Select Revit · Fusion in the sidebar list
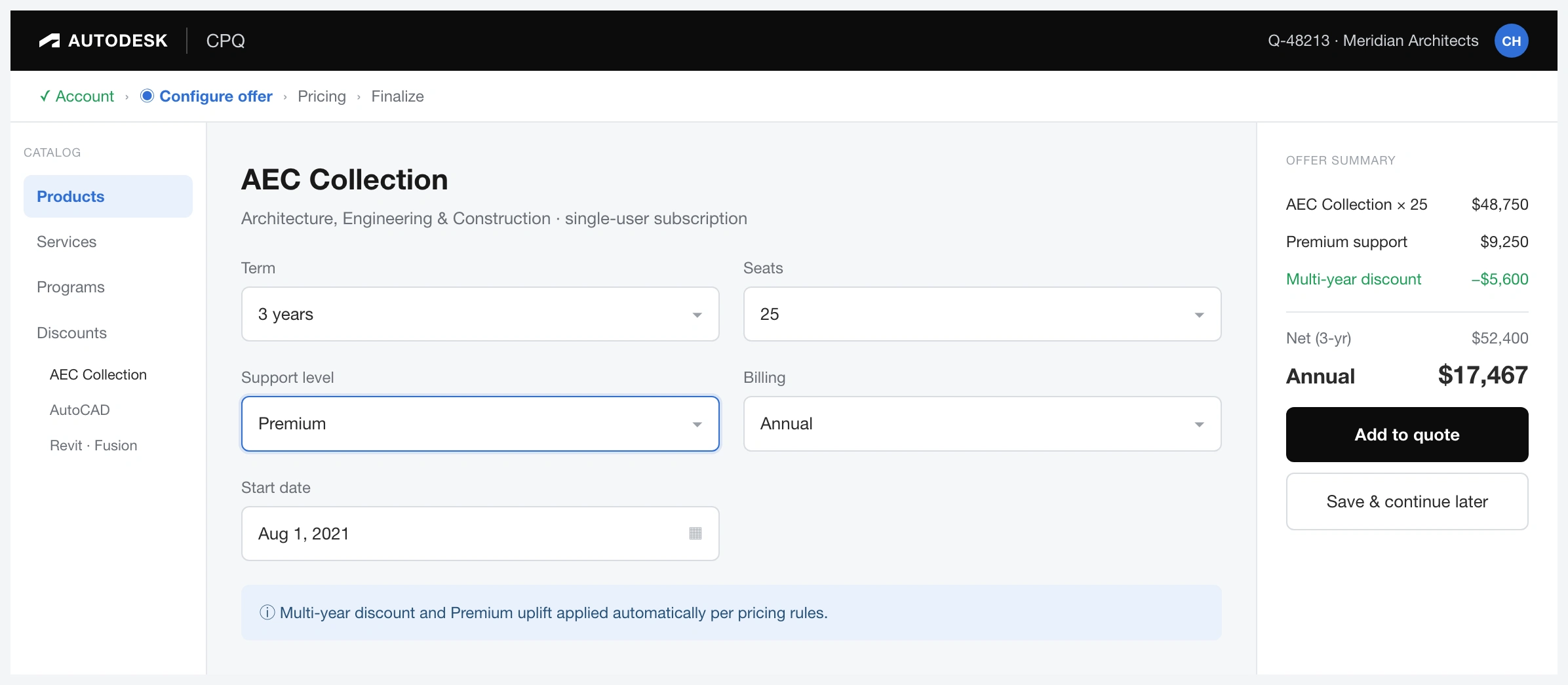Image resolution: width=1568 pixels, height=685 pixels. pyautogui.click(x=94, y=445)
